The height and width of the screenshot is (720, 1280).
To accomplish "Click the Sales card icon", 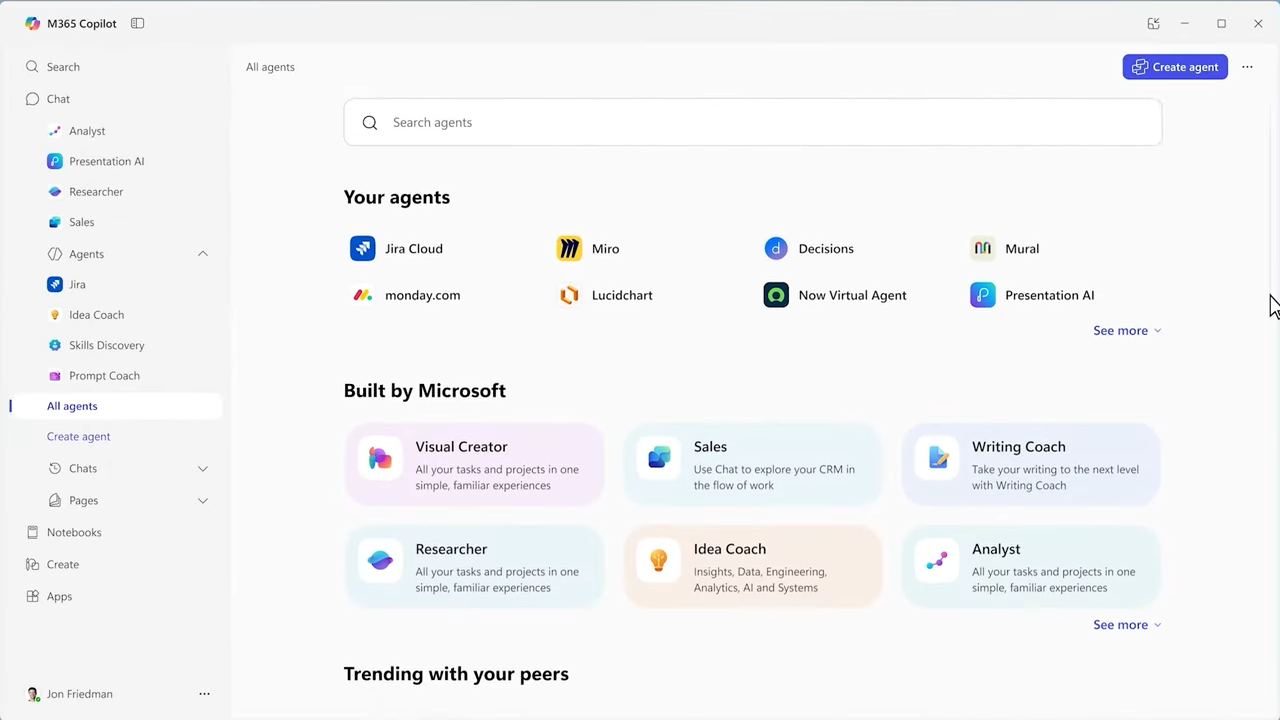I will [659, 459].
